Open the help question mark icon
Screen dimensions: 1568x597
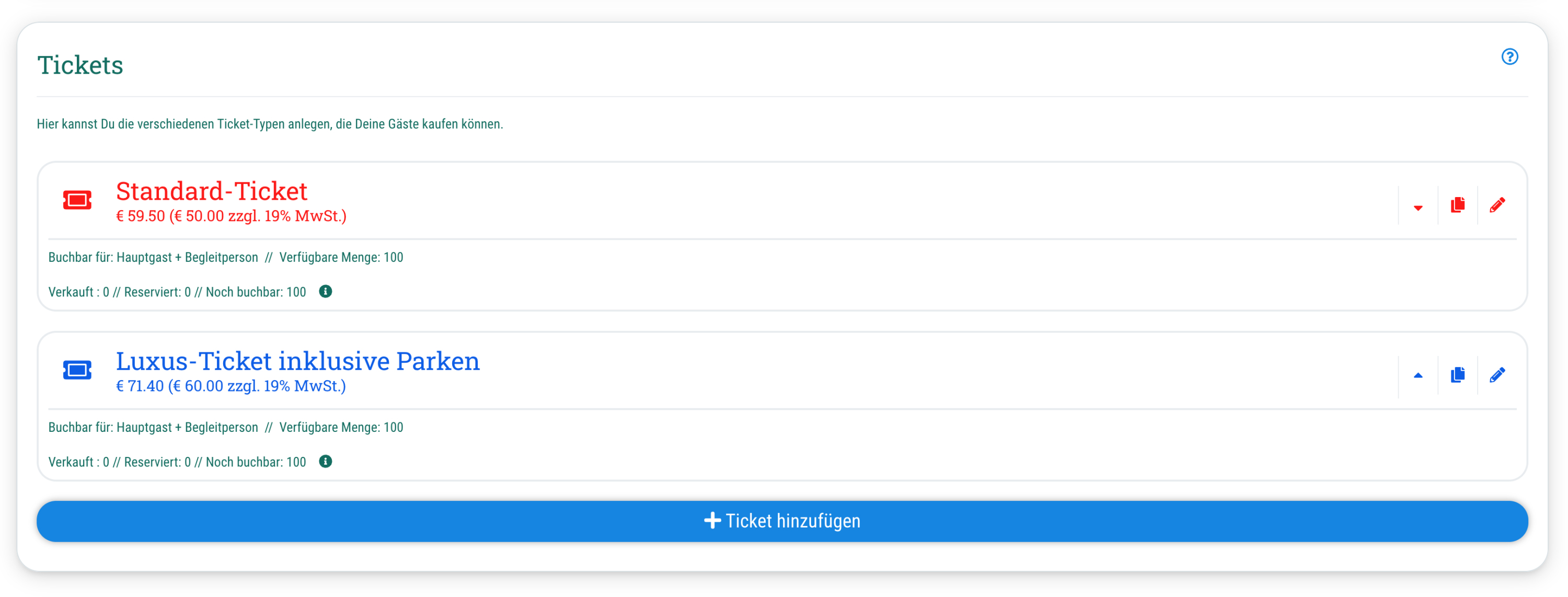1509,56
